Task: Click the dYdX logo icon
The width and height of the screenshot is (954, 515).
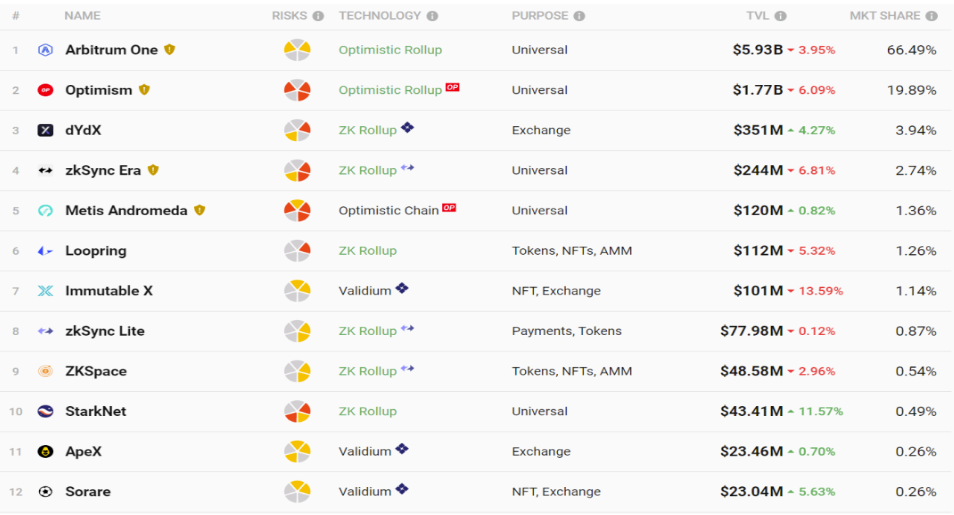Action: tap(45, 130)
